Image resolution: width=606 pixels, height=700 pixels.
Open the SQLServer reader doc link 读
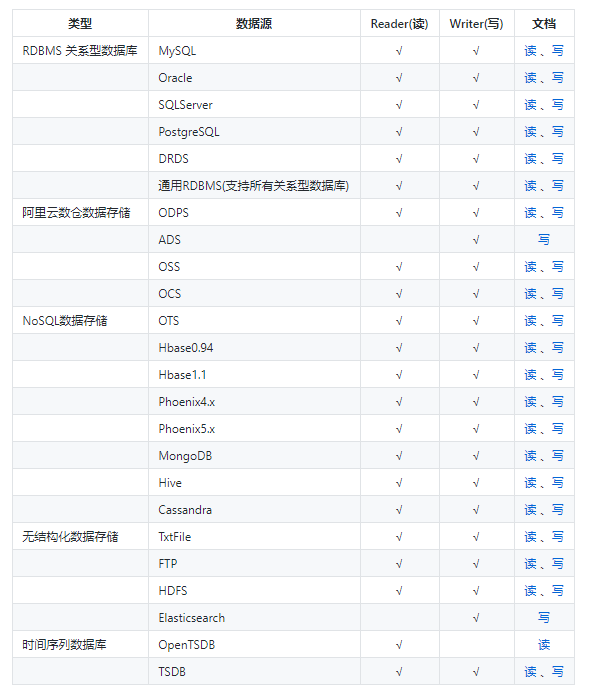coord(530,105)
